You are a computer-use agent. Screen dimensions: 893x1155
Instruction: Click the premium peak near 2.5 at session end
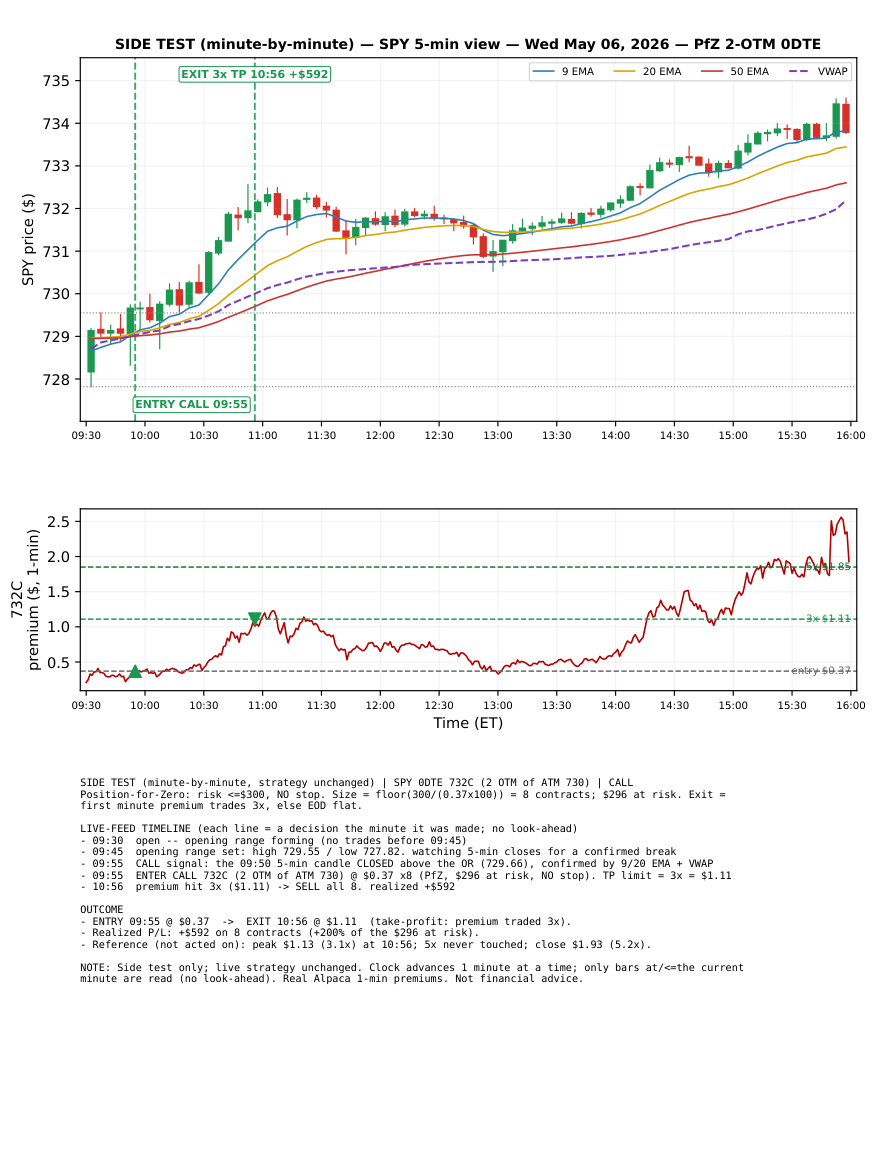(841, 519)
